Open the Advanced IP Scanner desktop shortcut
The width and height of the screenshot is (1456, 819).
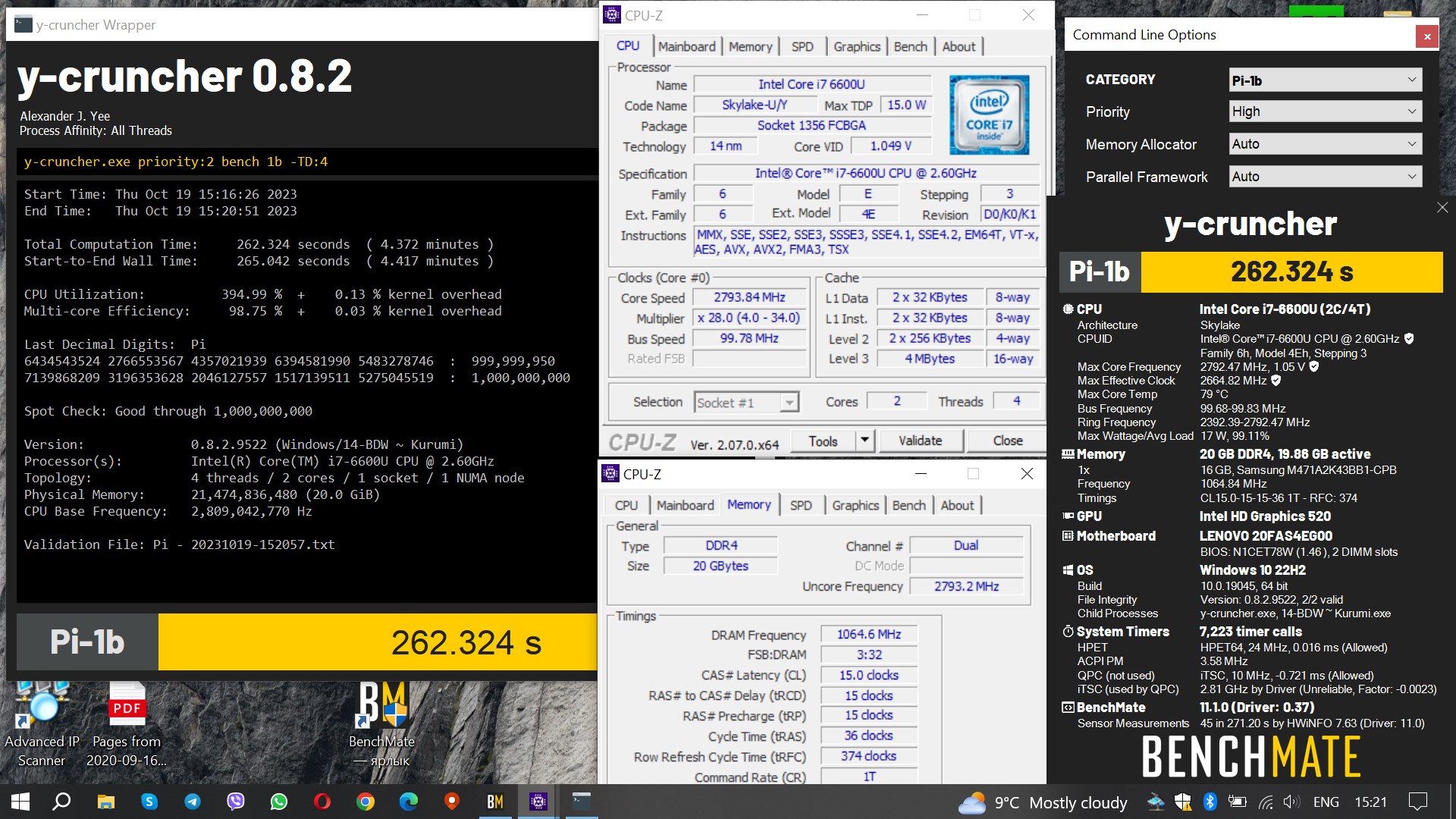(42, 724)
